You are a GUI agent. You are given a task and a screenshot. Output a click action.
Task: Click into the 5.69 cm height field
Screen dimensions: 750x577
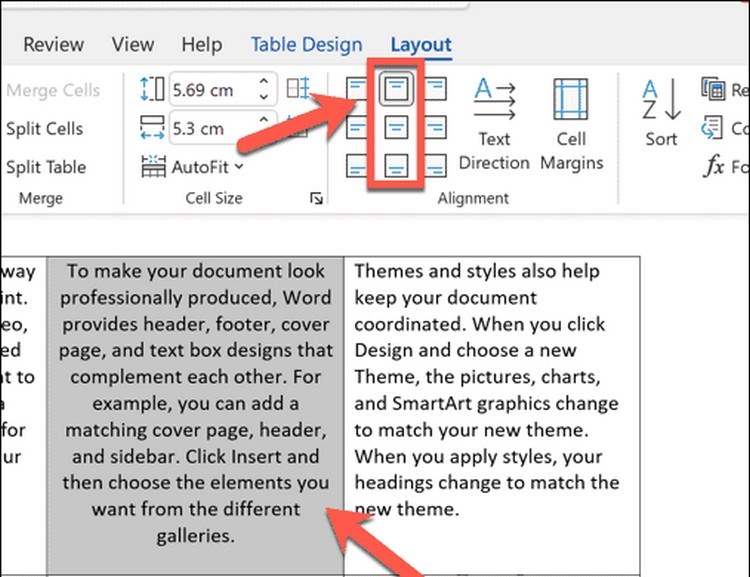click(x=212, y=89)
